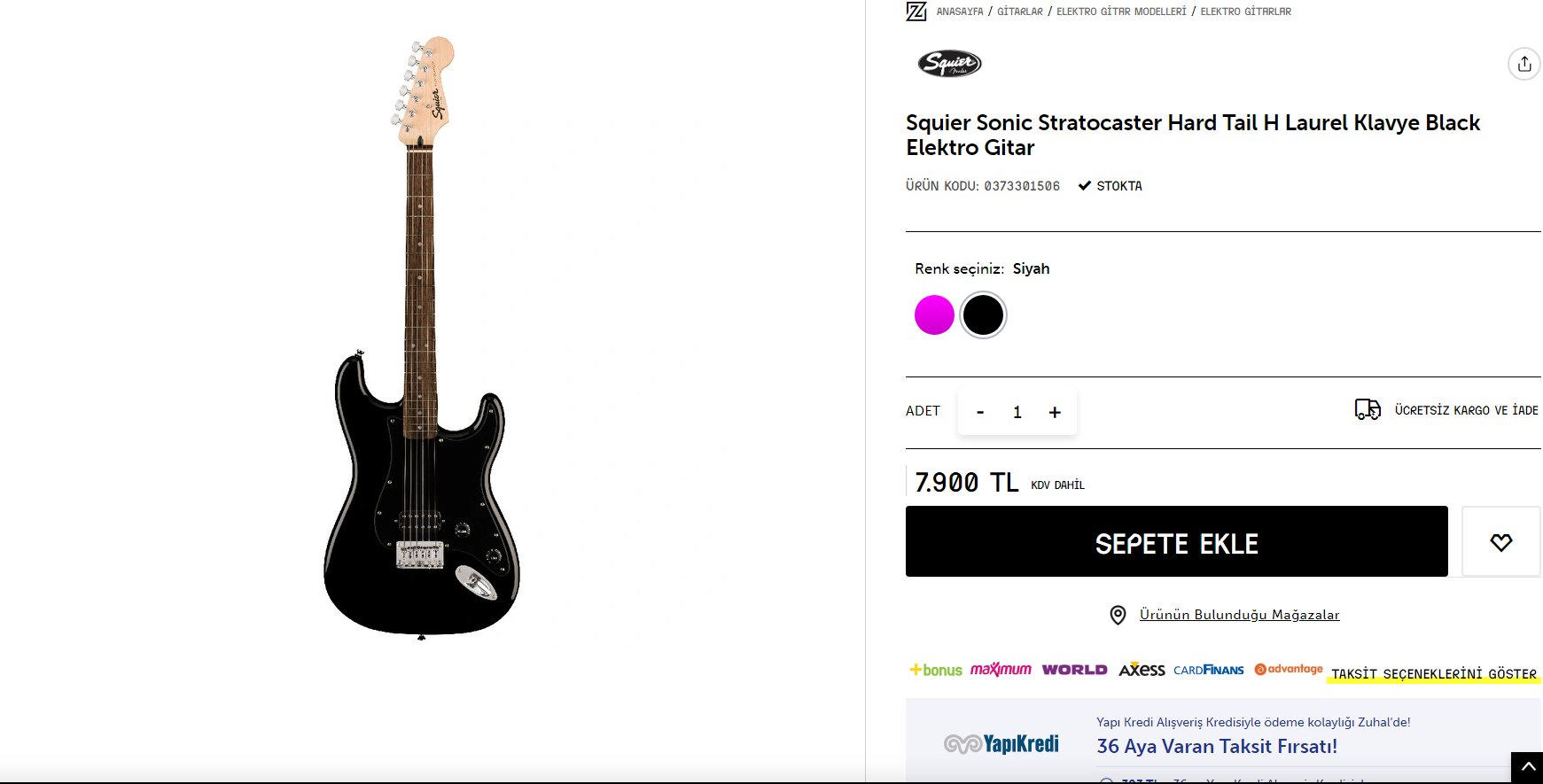This screenshot has height=784, width=1543.
Task: Click the SEPETE EKLE button
Action: coord(1176,541)
